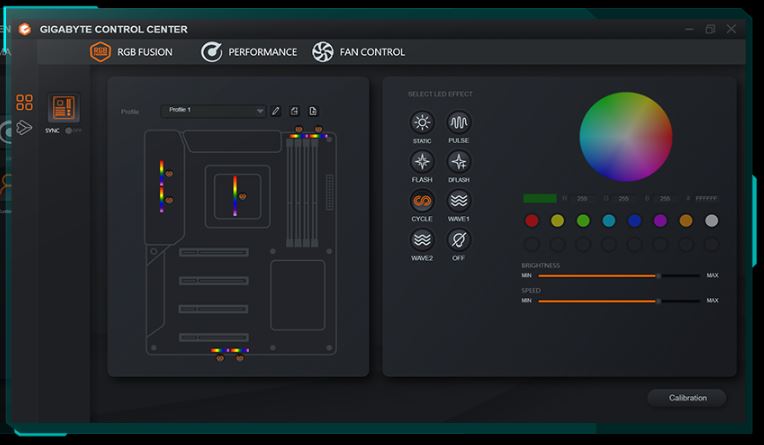
Task: Click the hex color code field
Action: pos(706,199)
